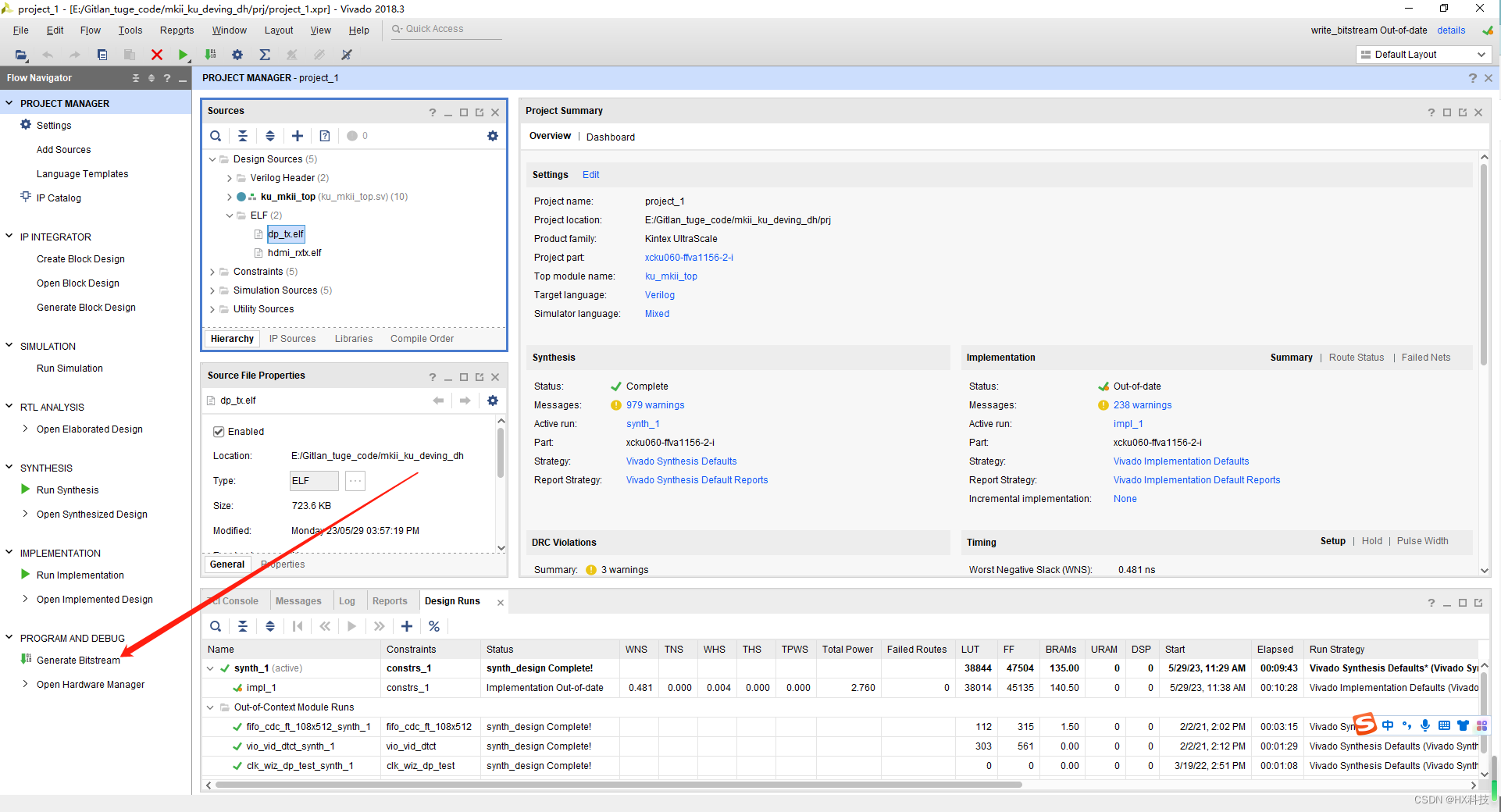Click Run Synthesis green arrow
Image resolution: width=1501 pixels, height=812 pixels.
coord(25,489)
